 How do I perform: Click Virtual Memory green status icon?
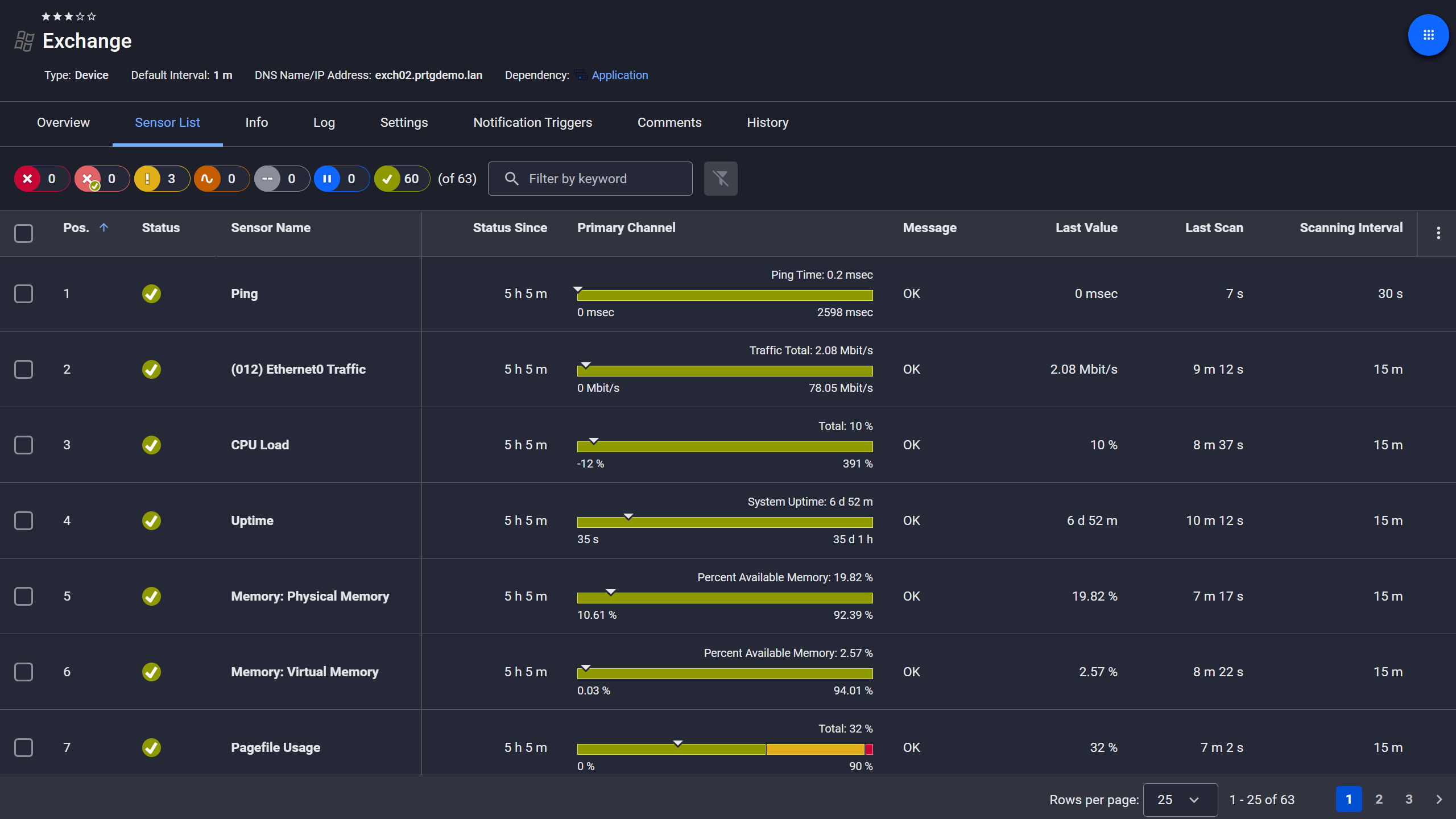coord(151,672)
